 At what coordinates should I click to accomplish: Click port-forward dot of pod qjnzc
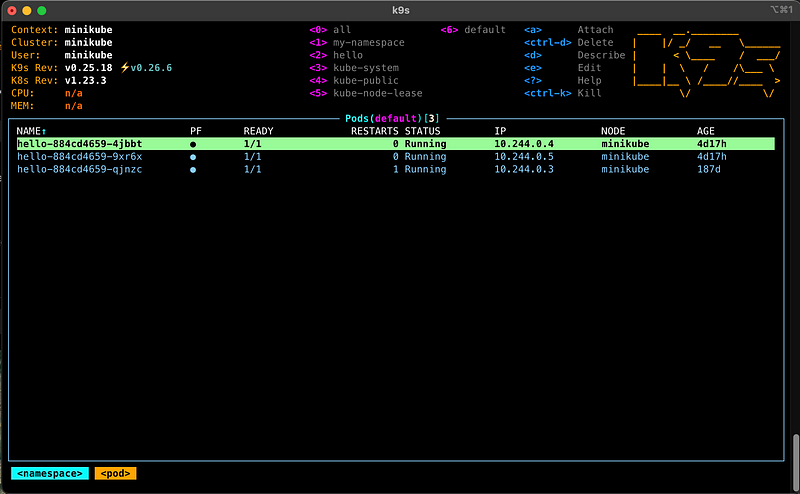(193, 170)
